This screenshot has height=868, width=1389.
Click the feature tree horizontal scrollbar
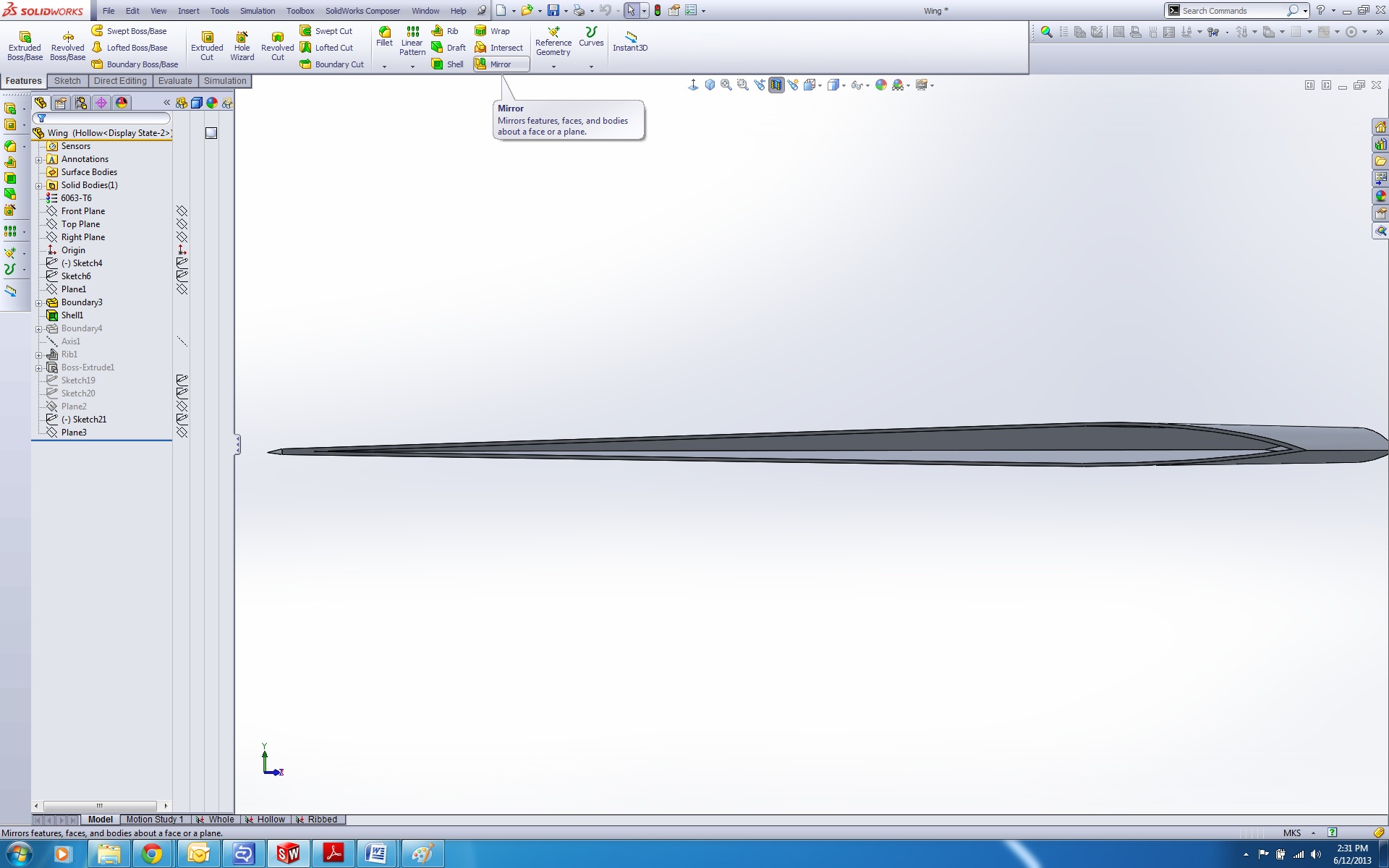pos(100,806)
